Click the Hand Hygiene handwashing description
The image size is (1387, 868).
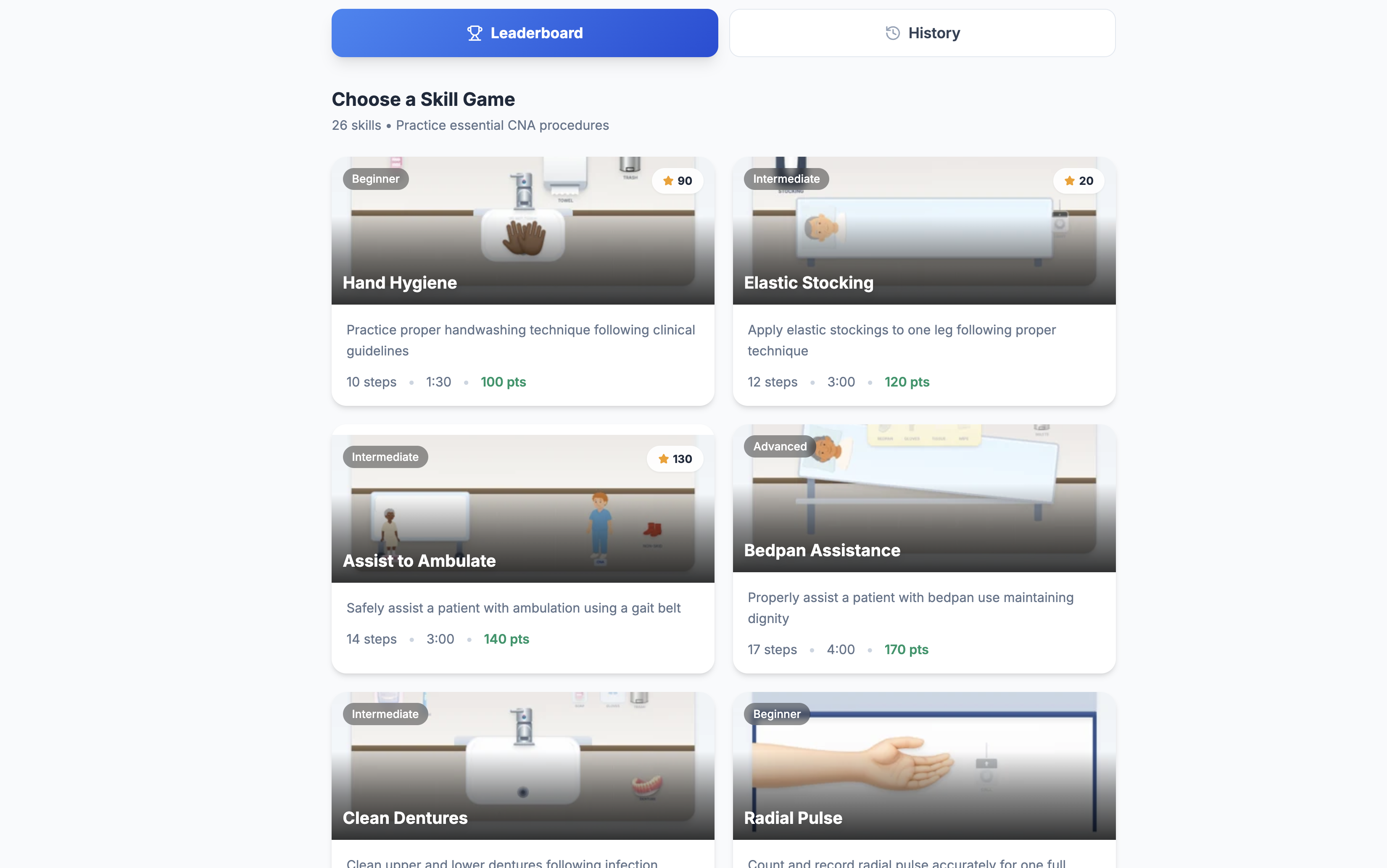(520, 340)
